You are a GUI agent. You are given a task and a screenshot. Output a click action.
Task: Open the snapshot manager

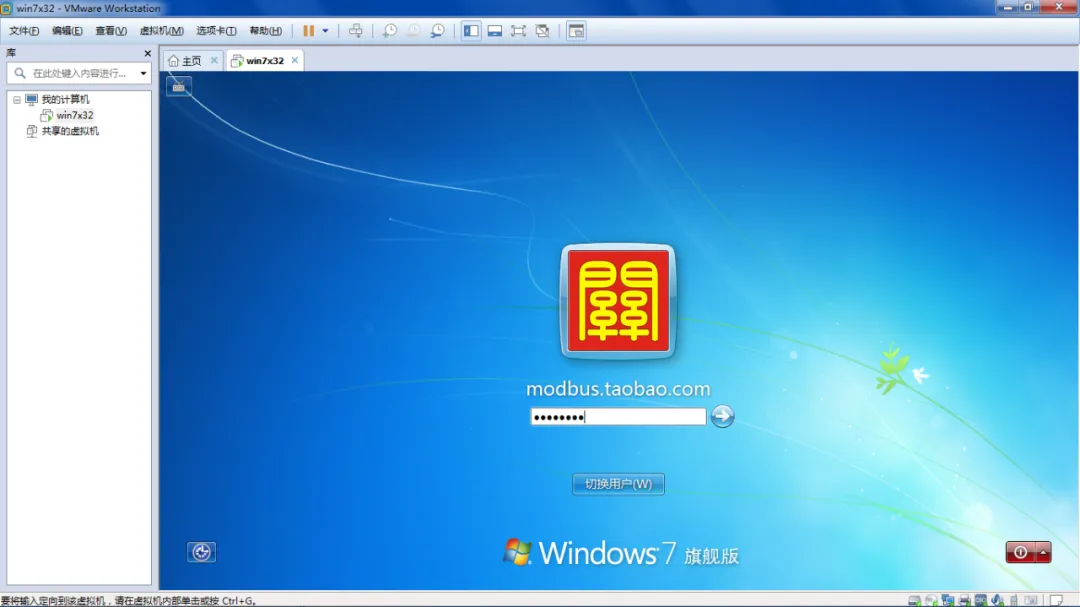(x=437, y=30)
